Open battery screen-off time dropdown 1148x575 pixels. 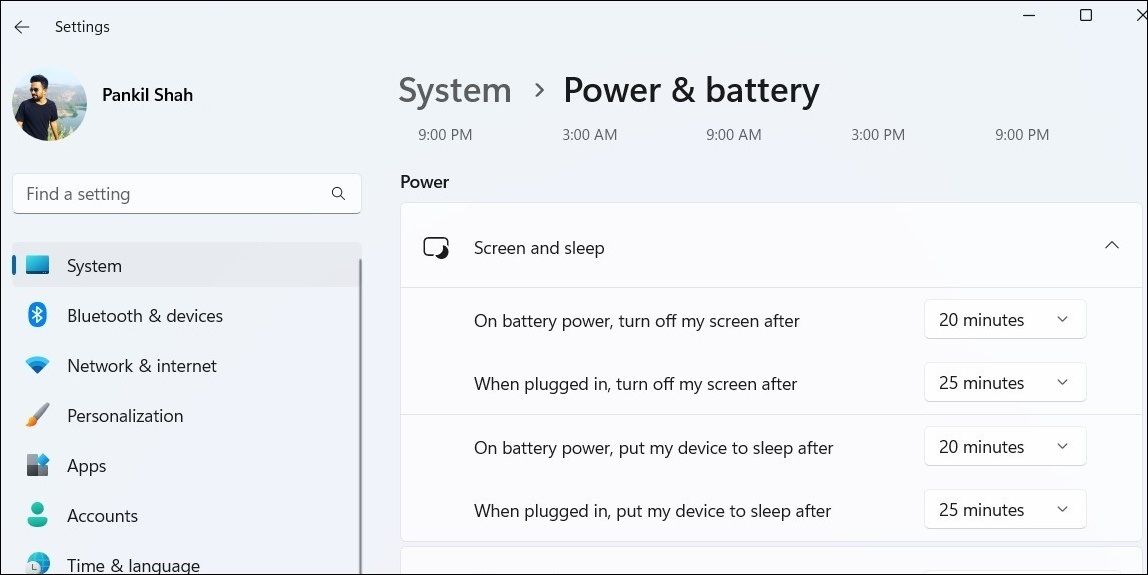click(x=1004, y=320)
